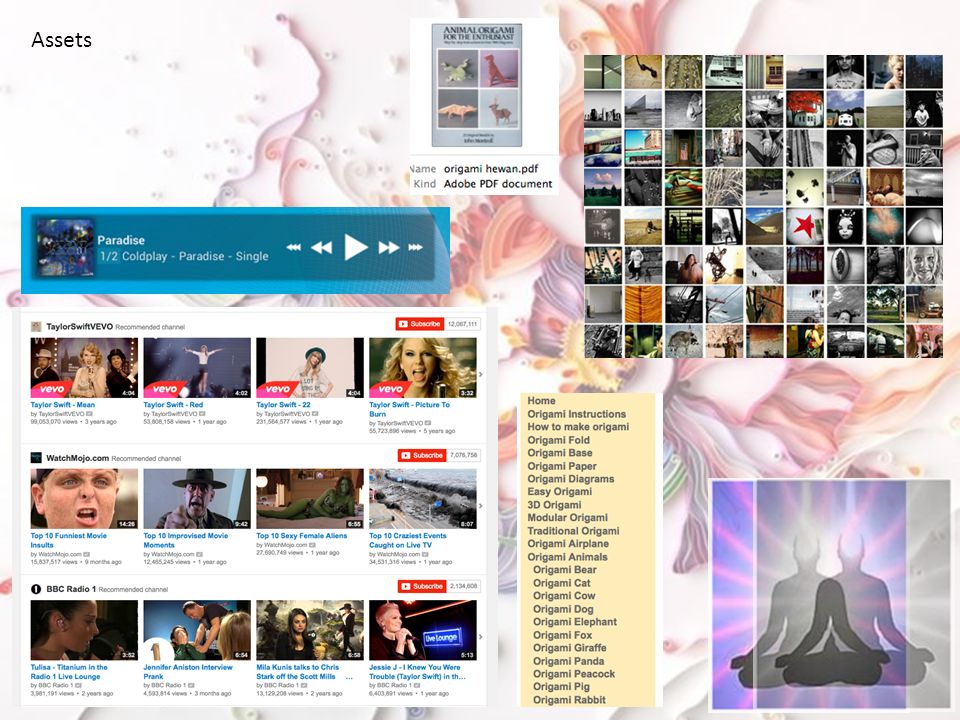
Task: Open Top 10 Funniest Movie Insults thumbnail
Action: [84, 498]
